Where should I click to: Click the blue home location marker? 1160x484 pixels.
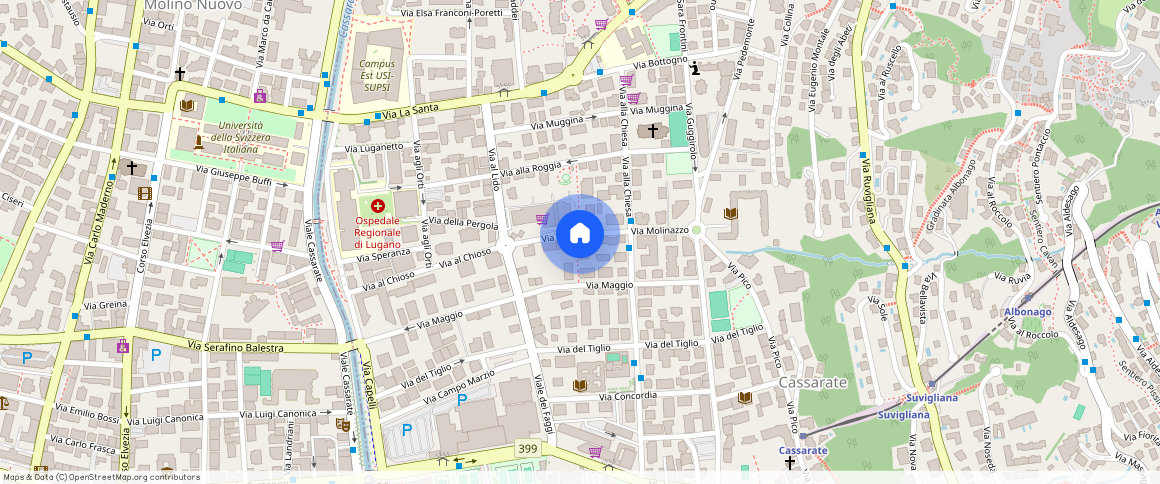pos(579,234)
